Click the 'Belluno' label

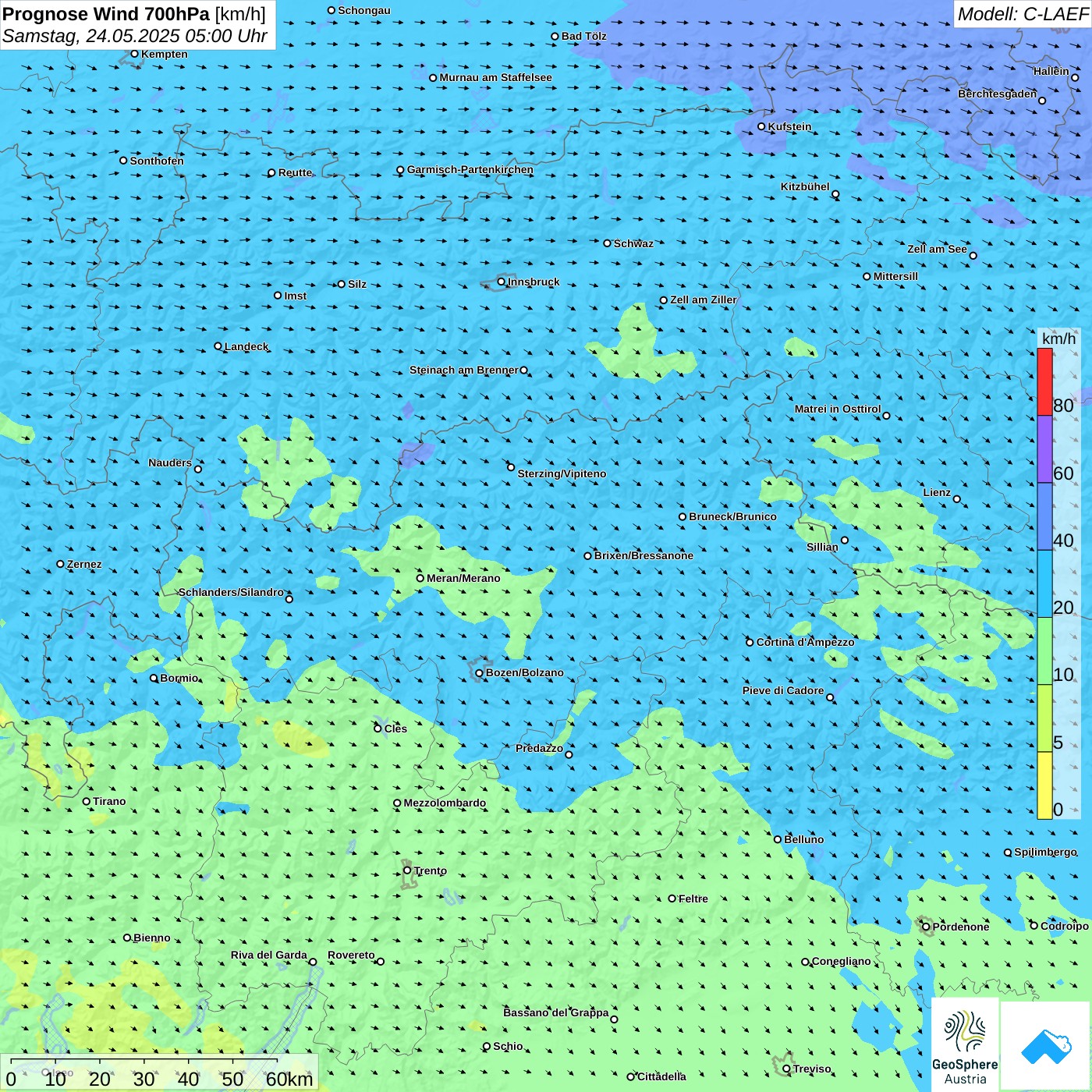(x=803, y=839)
